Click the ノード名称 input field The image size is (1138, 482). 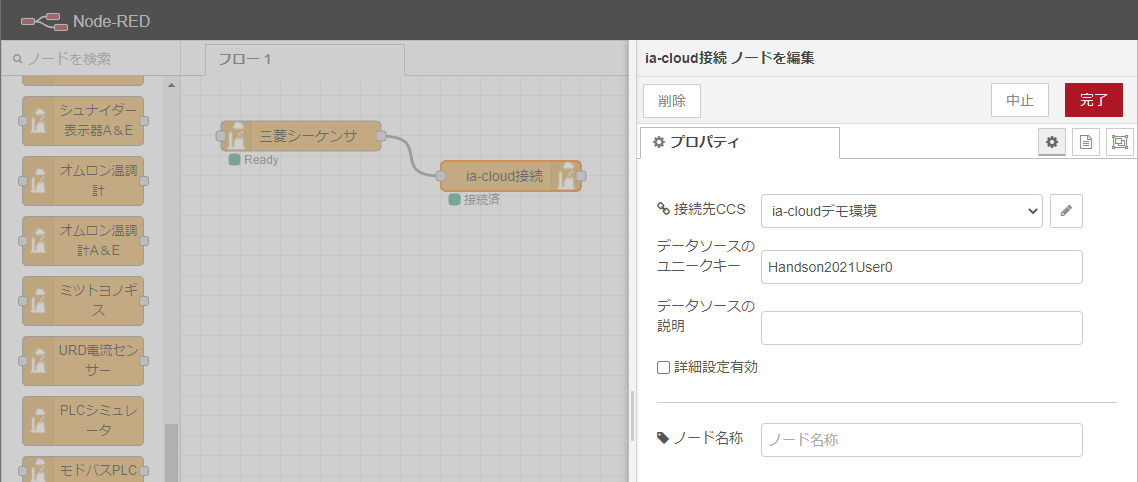click(x=922, y=440)
